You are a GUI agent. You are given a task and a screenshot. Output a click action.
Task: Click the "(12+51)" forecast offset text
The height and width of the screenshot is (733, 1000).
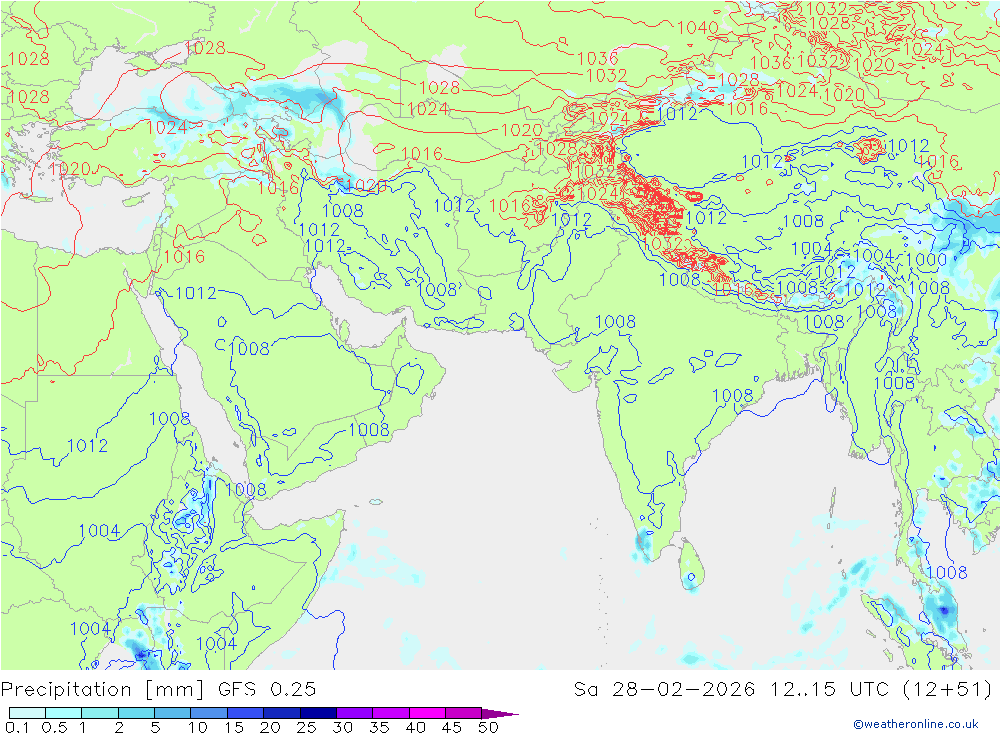pos(948,689)
